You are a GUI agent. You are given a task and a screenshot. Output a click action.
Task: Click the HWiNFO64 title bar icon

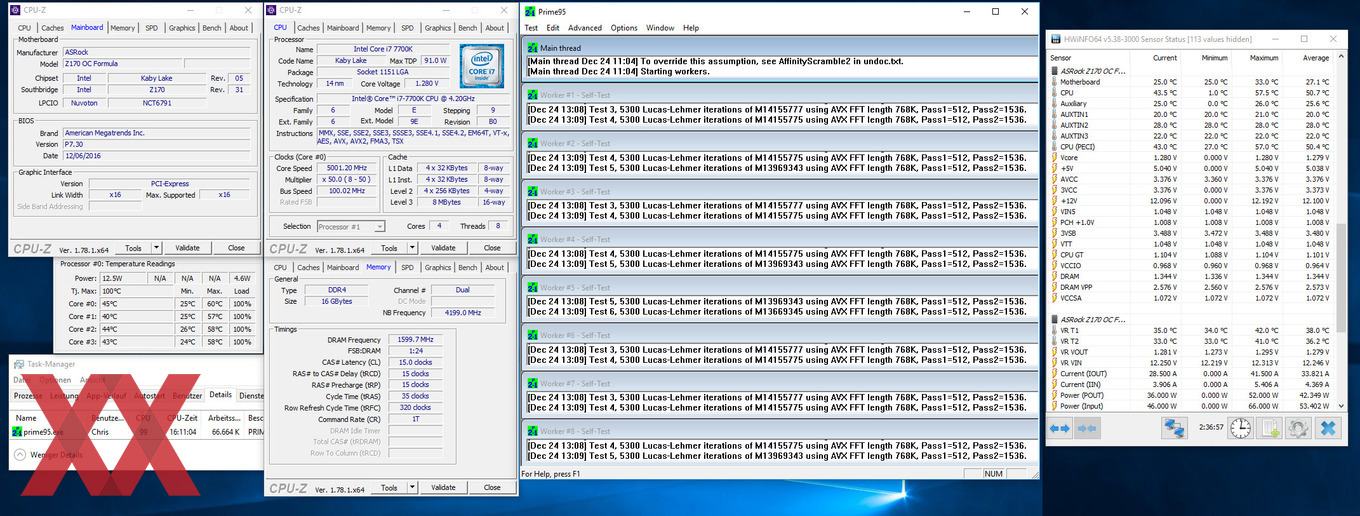tap(1055, 39)
